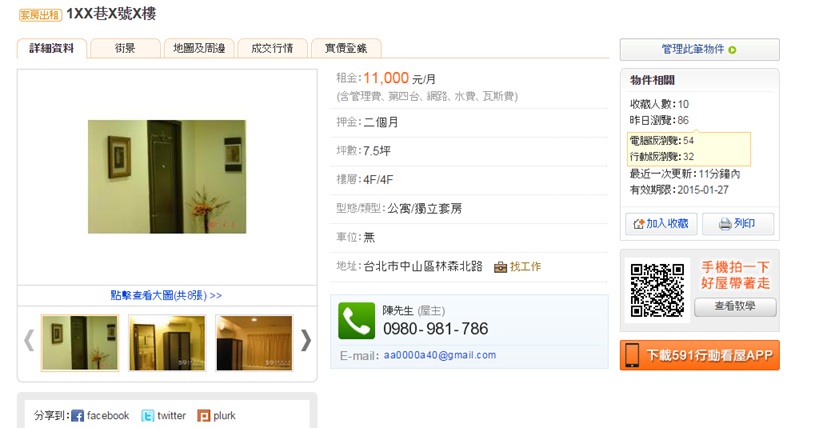The height and width of the screenshot is (428, 820).
Task: Select the 成交行情 tab
Action: (272, 48)
